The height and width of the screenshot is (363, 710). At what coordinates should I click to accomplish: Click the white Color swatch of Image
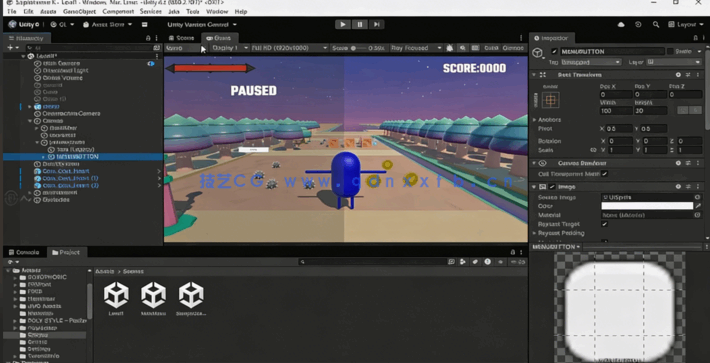point(647,206)
